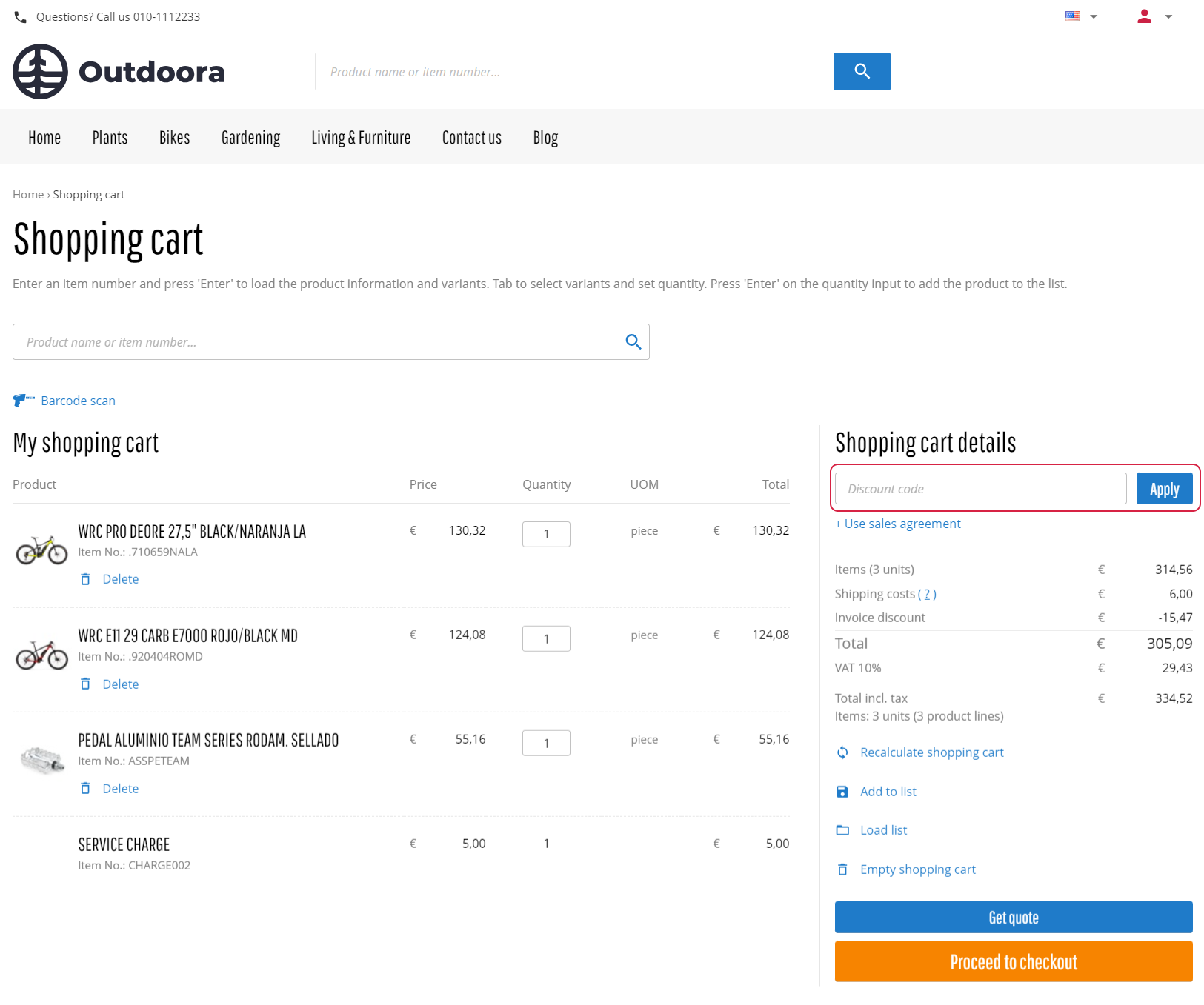Click the Invoice discount value -15,47
The width and height of the screenshot is (1204, 1005).
pyautogui.click(x=1175, y=618)
